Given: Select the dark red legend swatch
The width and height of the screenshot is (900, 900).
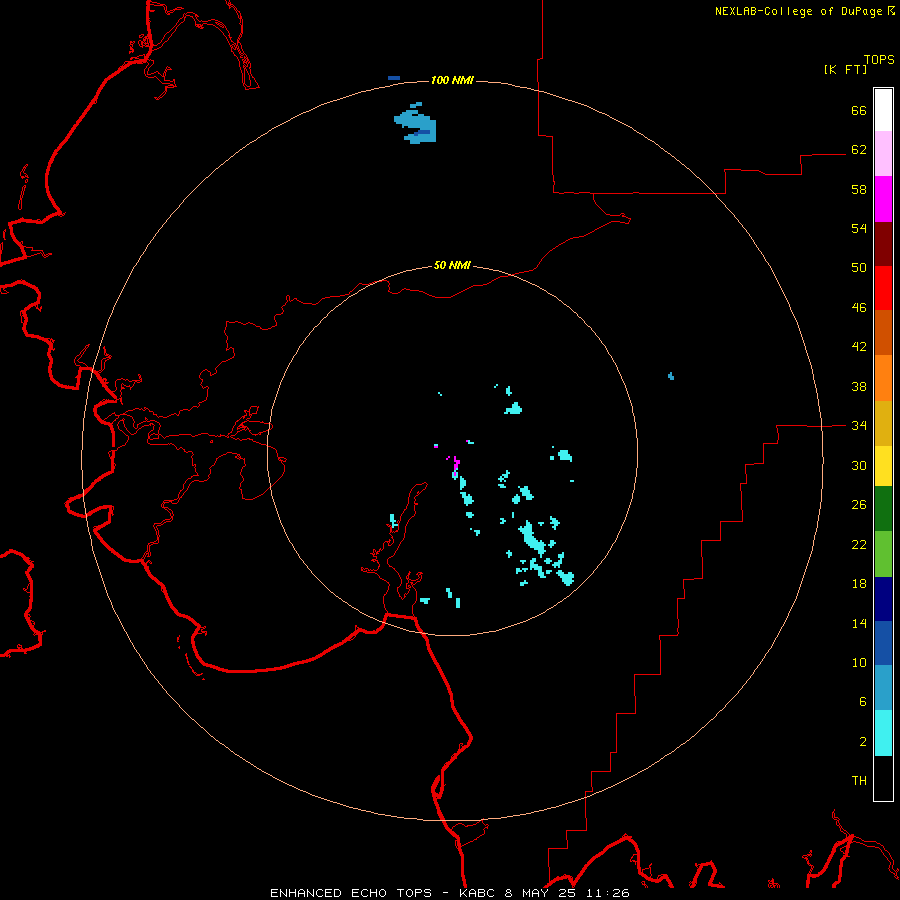Looking at the screenshot, I should (x=883, y=243).
